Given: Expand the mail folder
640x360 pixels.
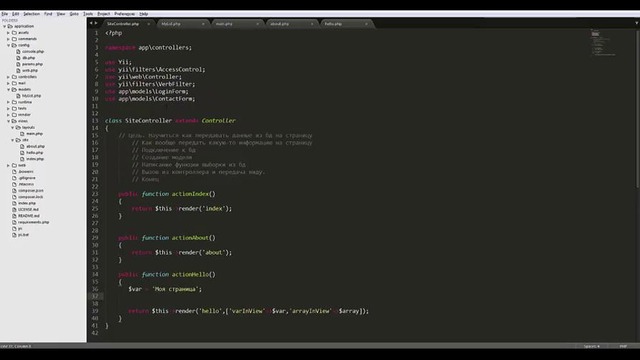Looking at the screenshot, I should [9, 83].
